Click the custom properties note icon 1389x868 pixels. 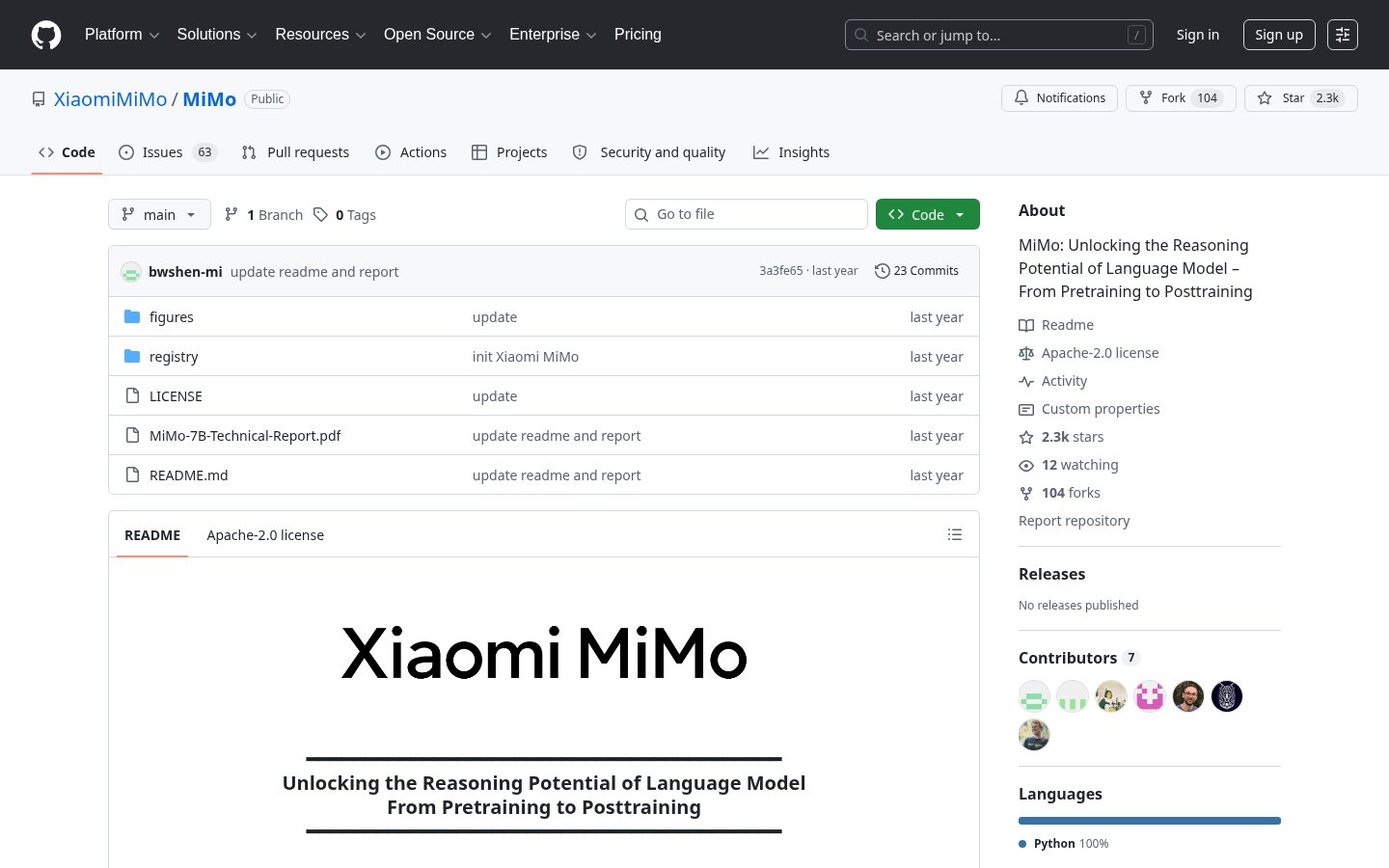coord(1026,409)
